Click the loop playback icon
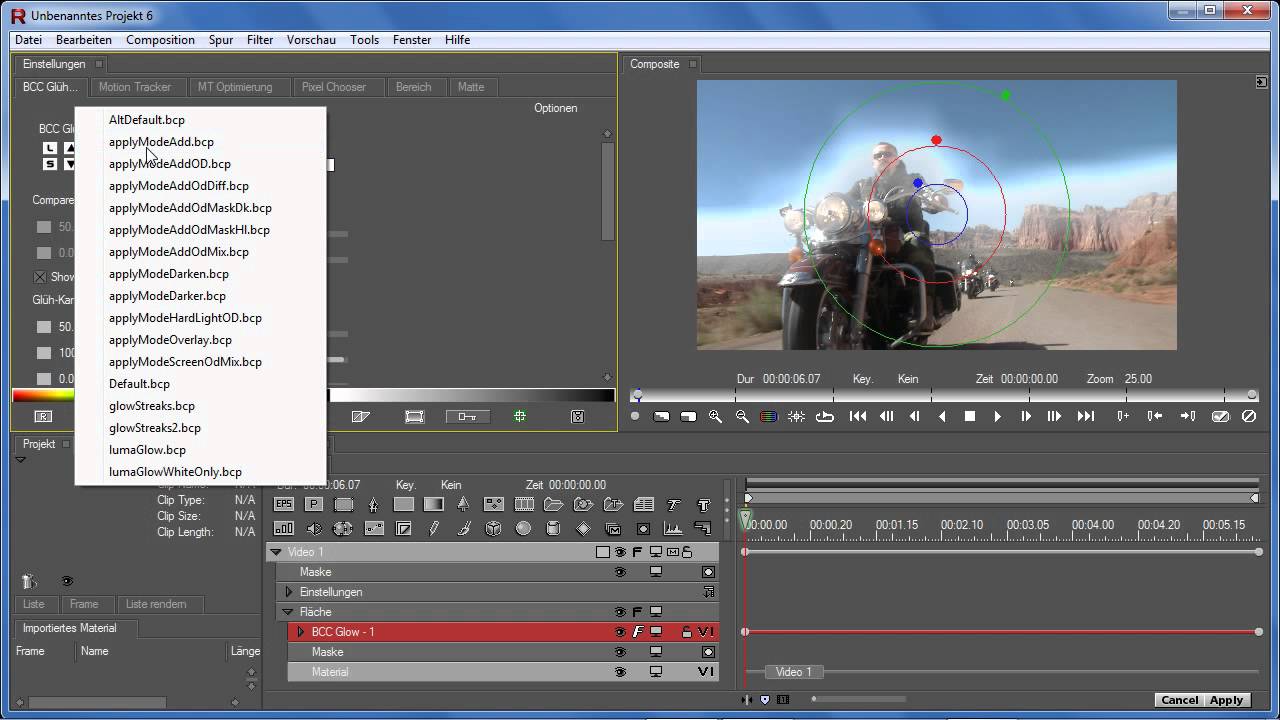Viewport: 1280px width, 720px height. pyautogui.click(x=825, y=417)
